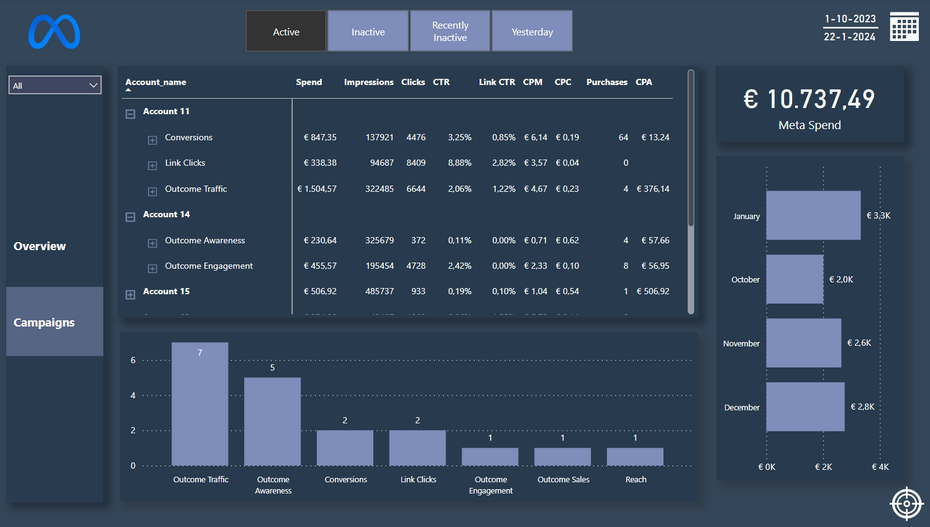Viewport: 930px width, 527px height.
Task: Collapse Account 14 group
Action: (x=130, y=217)
